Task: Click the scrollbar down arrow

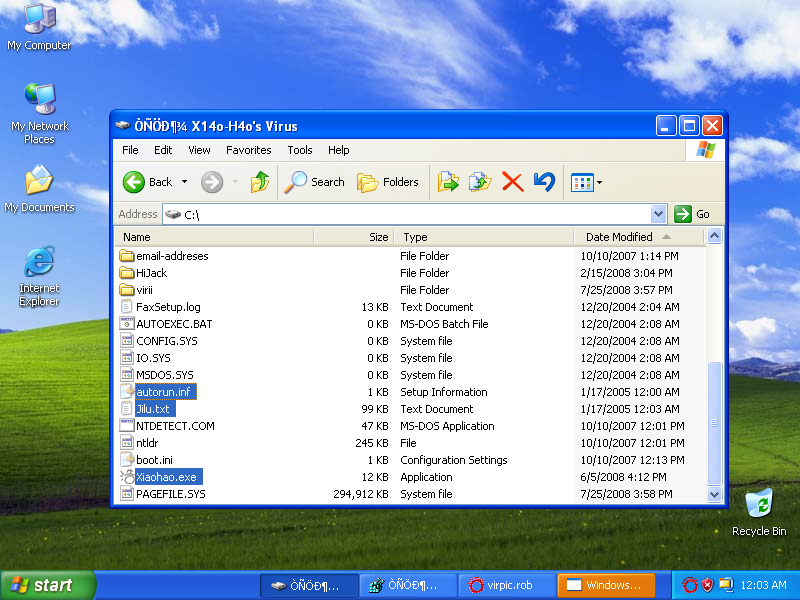Action: 714,494
